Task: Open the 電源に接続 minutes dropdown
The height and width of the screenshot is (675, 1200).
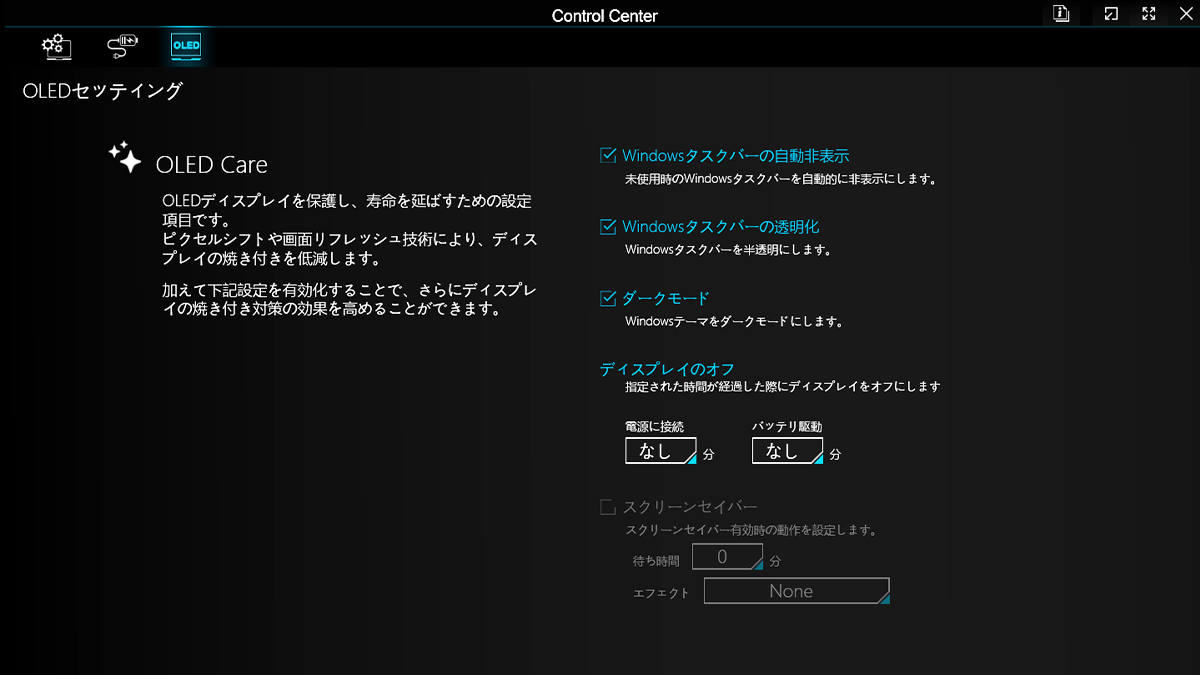Action: pos(661,451)
